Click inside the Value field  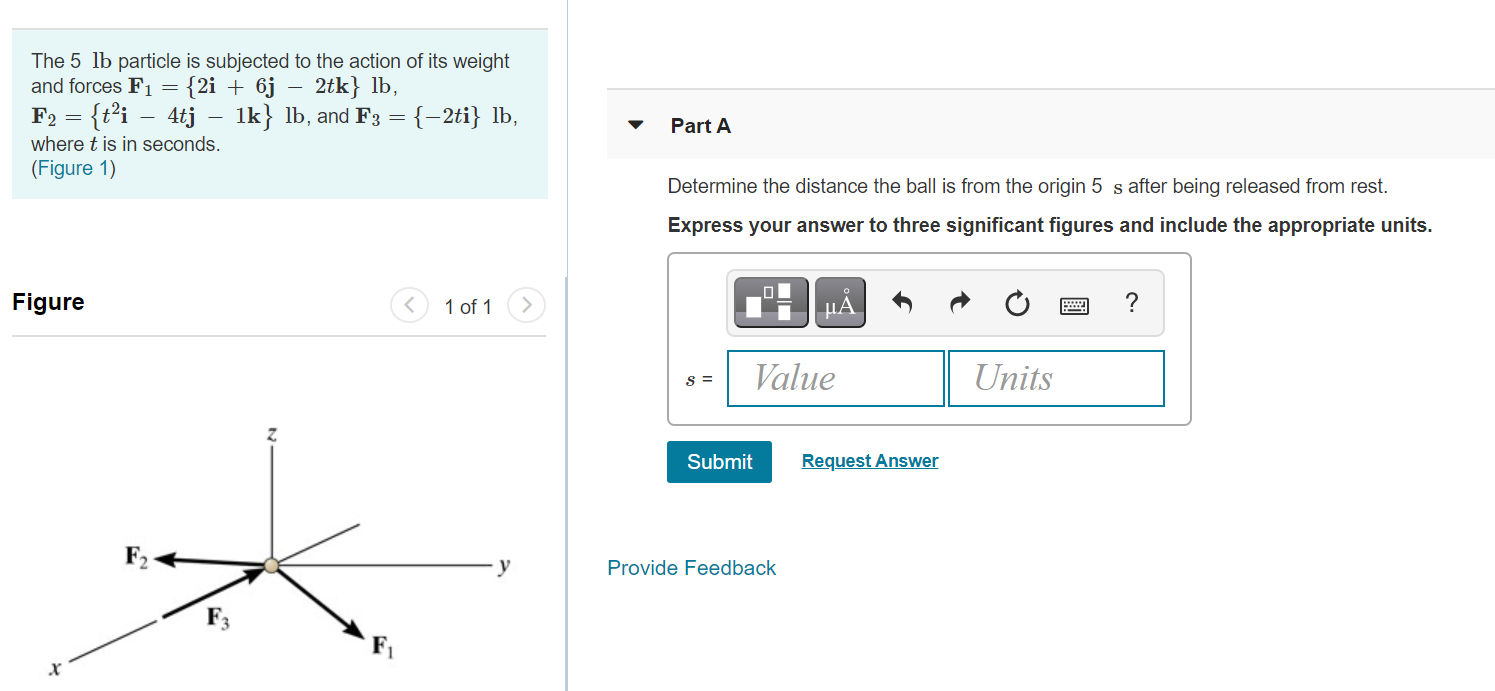coord(835,378)
